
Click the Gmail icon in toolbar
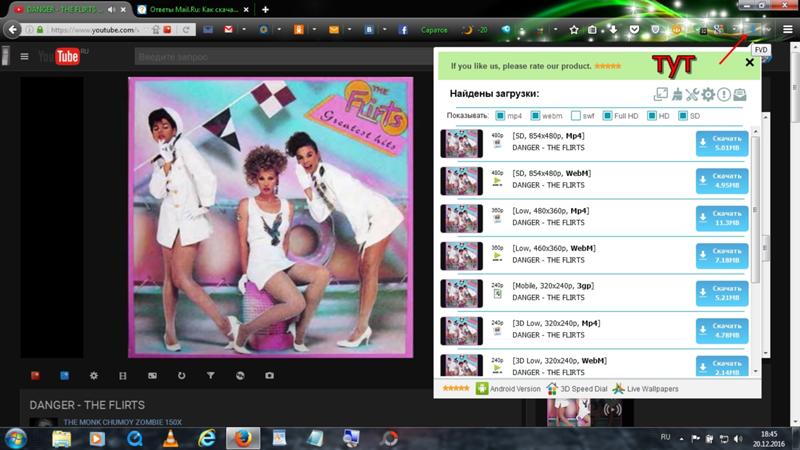pos(228,30)
